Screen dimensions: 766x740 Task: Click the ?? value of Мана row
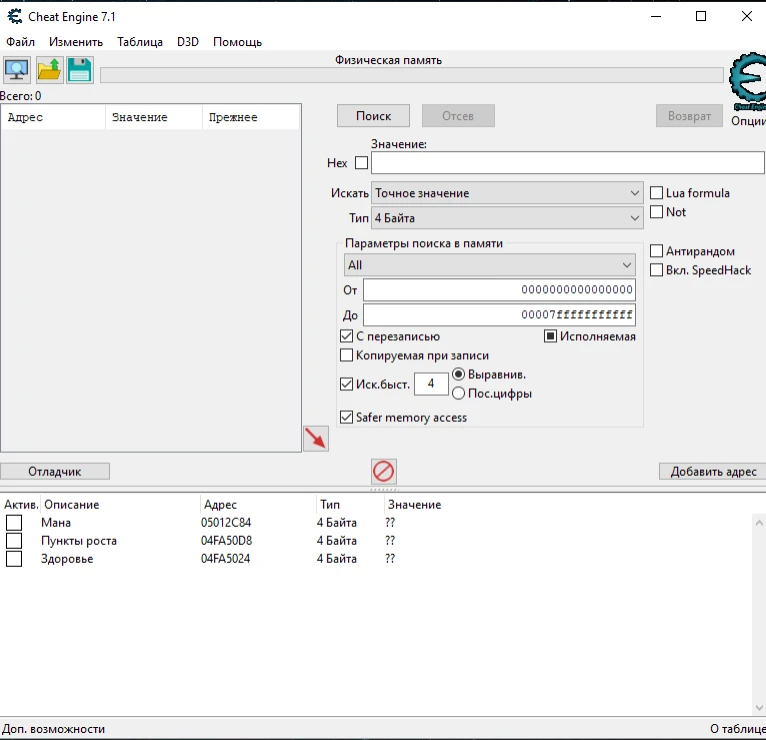pos(390,523)
